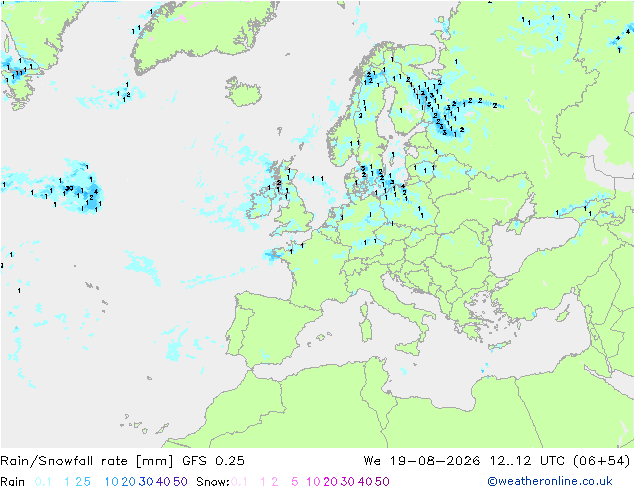Select the snow legend 30 value
634x490 pixels.
click(348, 482)
